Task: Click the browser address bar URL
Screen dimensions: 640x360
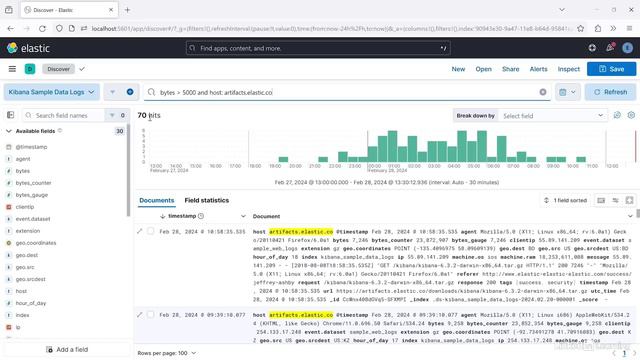Action: pyautogui.click(x=331, y=29)
